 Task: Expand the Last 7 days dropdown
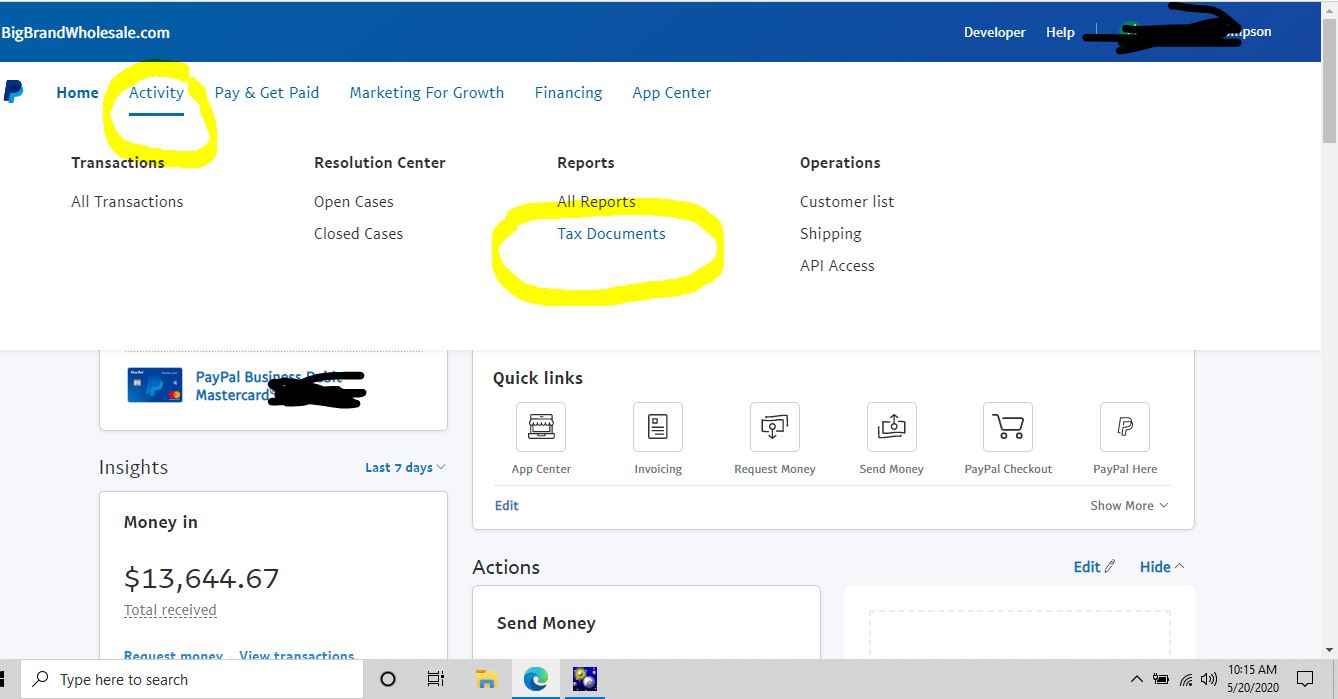pyautogui.click(x=405, y=467)
